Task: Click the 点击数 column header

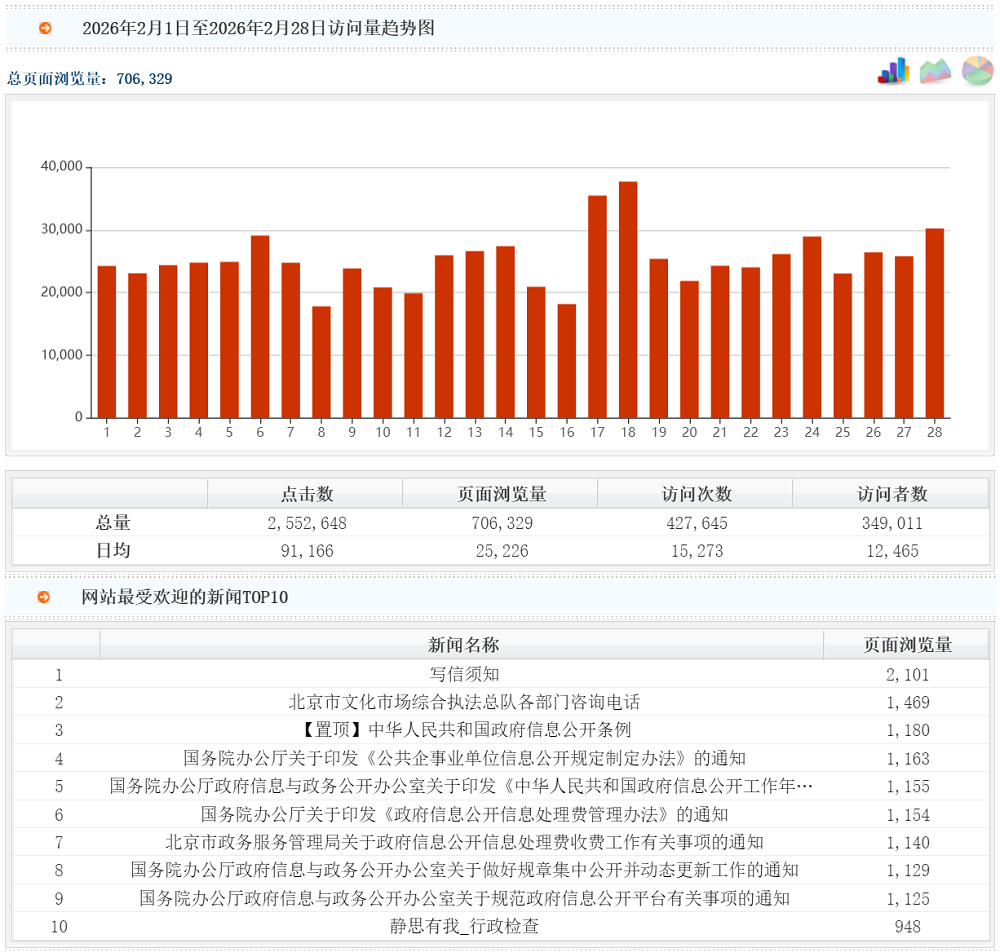Action: [x=306, y=494]
